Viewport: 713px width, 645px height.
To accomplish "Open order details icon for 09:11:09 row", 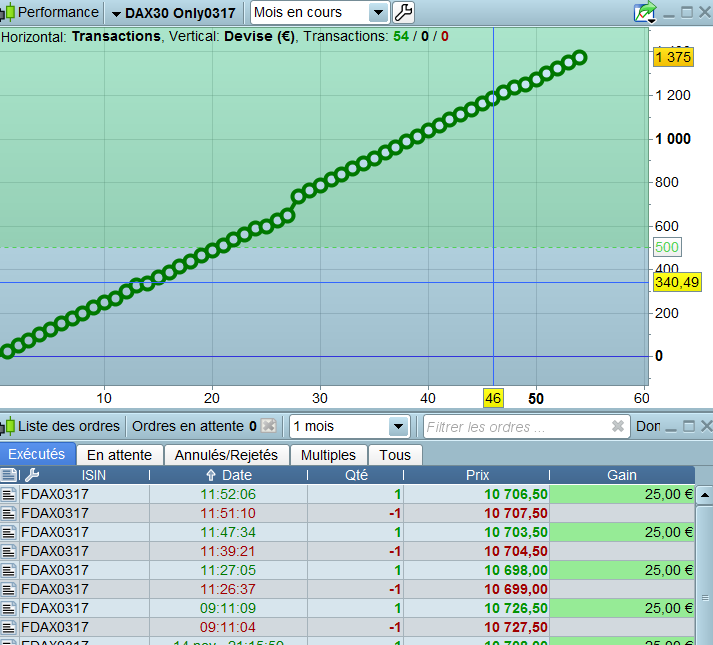I will coord(9,608).
